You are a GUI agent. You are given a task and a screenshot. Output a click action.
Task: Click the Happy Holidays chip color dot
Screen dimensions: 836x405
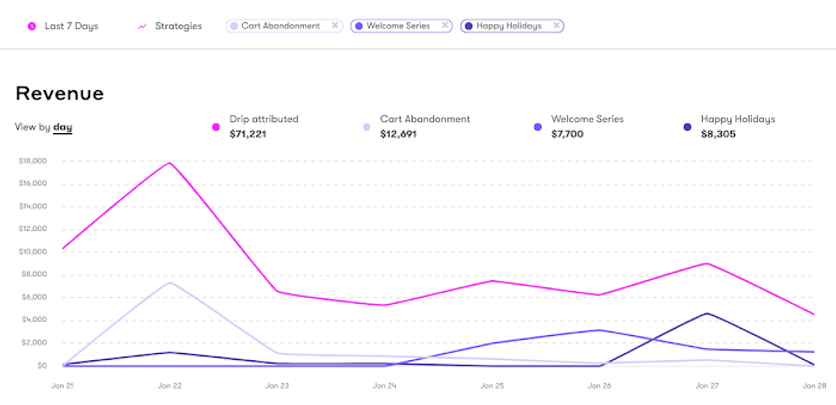coord(469,26)
